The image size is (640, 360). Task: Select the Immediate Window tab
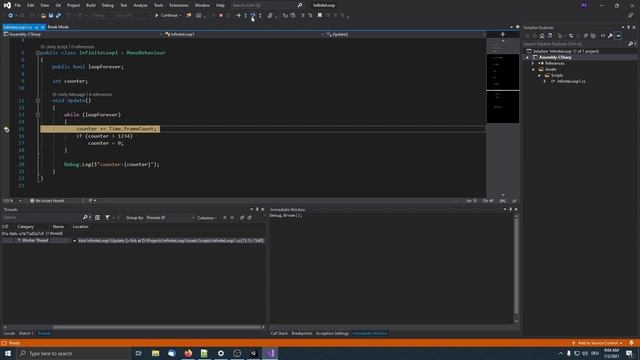370,333
